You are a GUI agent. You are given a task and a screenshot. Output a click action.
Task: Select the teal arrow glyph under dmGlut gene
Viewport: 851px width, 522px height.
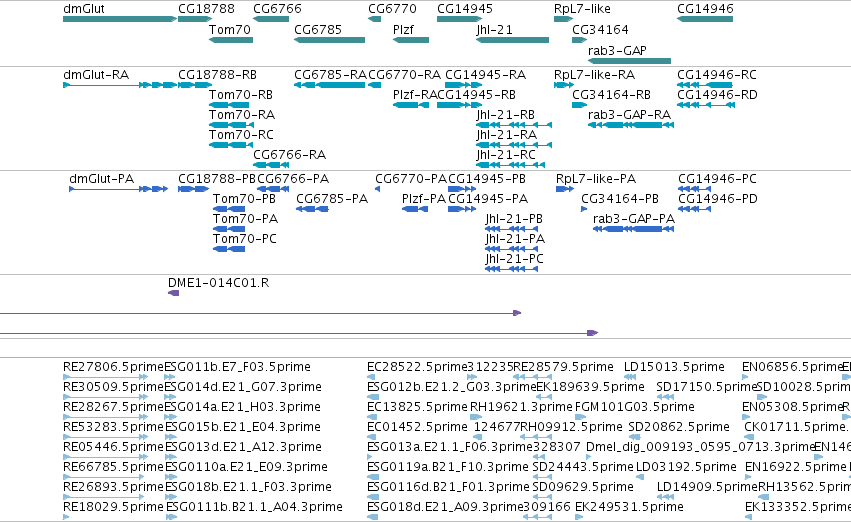point(119,19)
